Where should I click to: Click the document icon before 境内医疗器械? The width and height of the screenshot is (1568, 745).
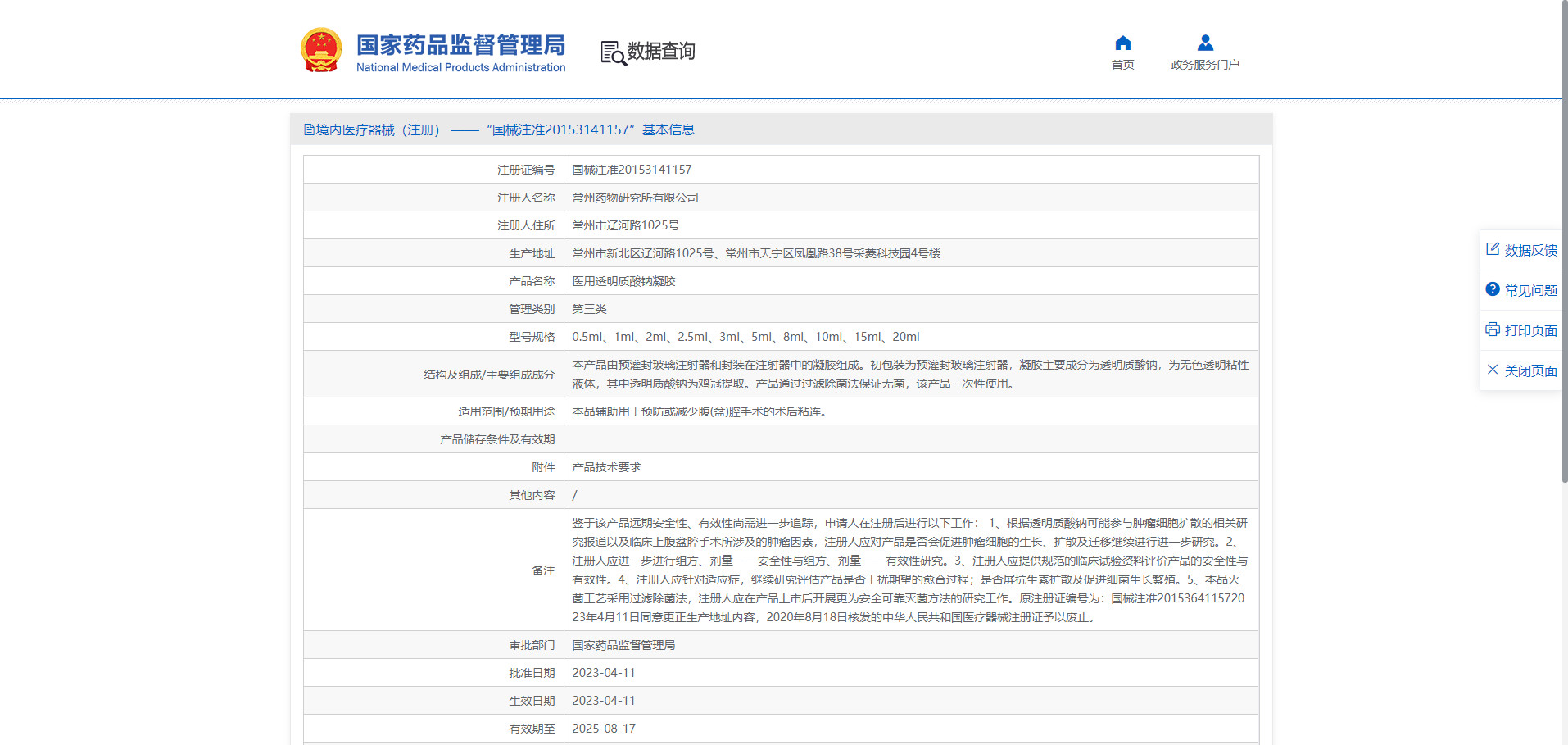pyautogui.click(x=309, y=129)
